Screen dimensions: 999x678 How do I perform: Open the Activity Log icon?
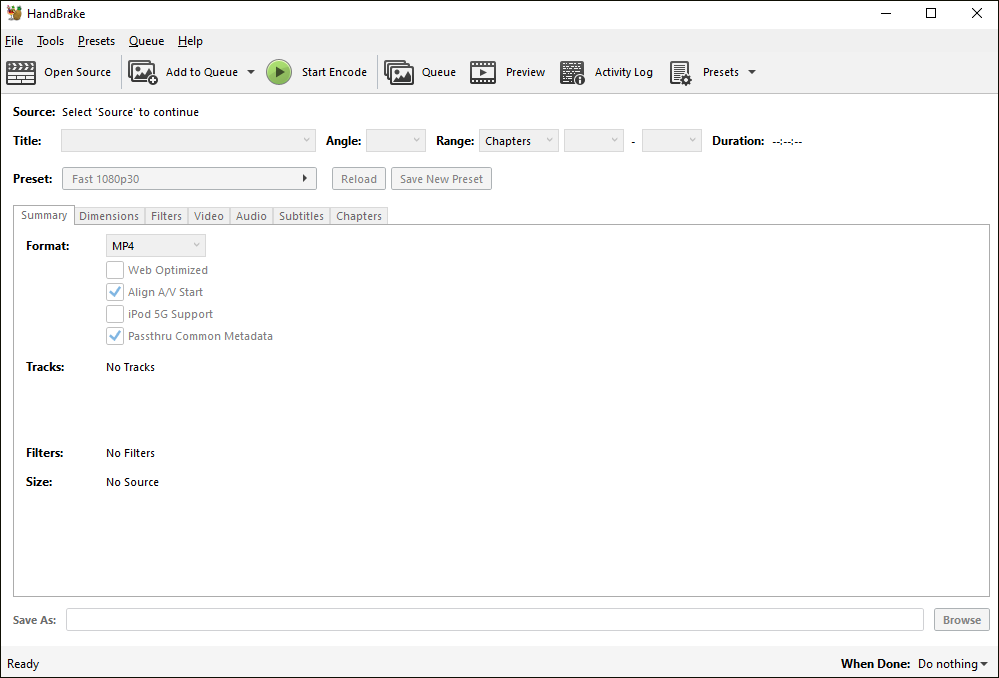572,72
